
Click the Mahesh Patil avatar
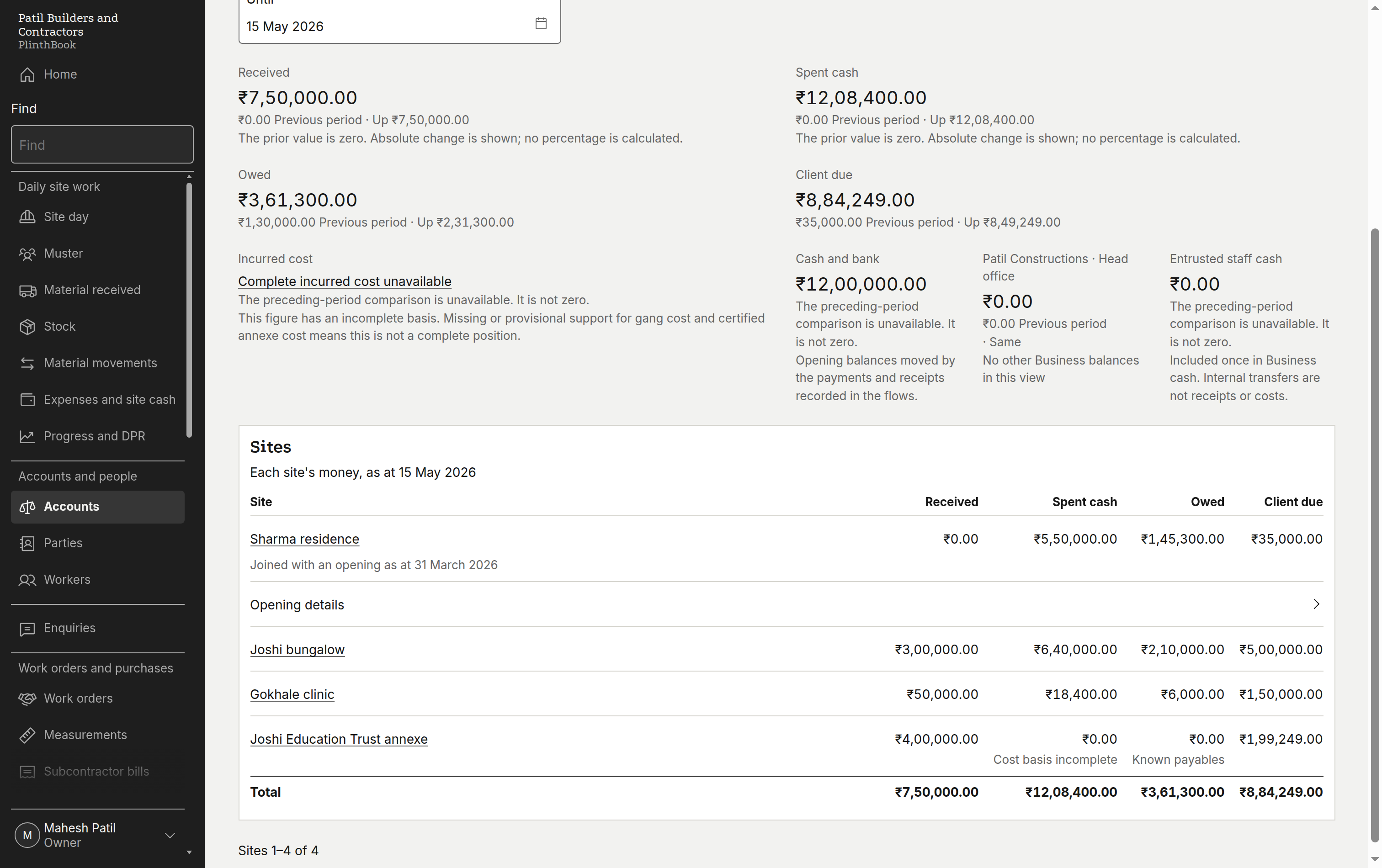pyautogui.click(x=27, y=835)
